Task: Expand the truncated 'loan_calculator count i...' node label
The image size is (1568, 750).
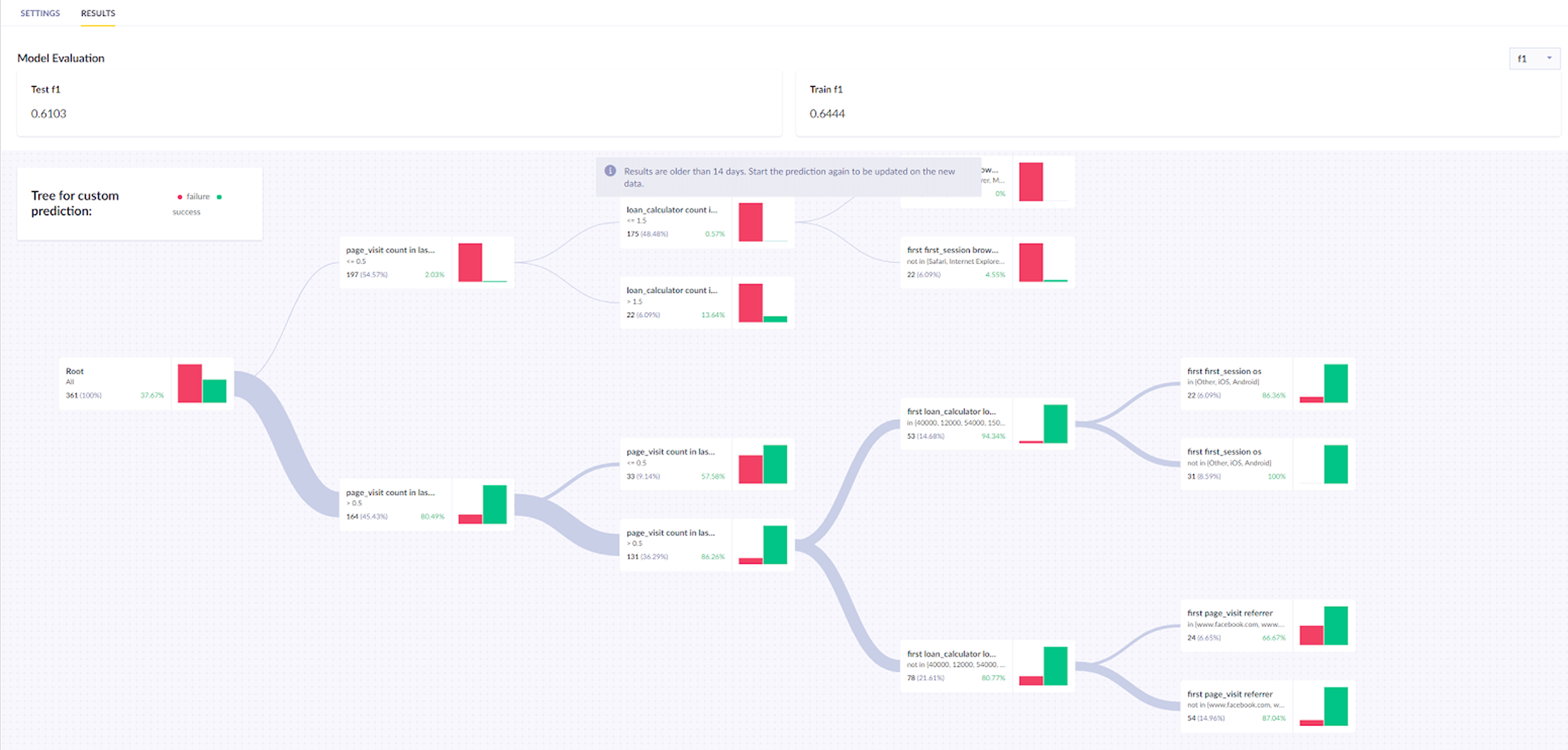Action: coord(671,209)
